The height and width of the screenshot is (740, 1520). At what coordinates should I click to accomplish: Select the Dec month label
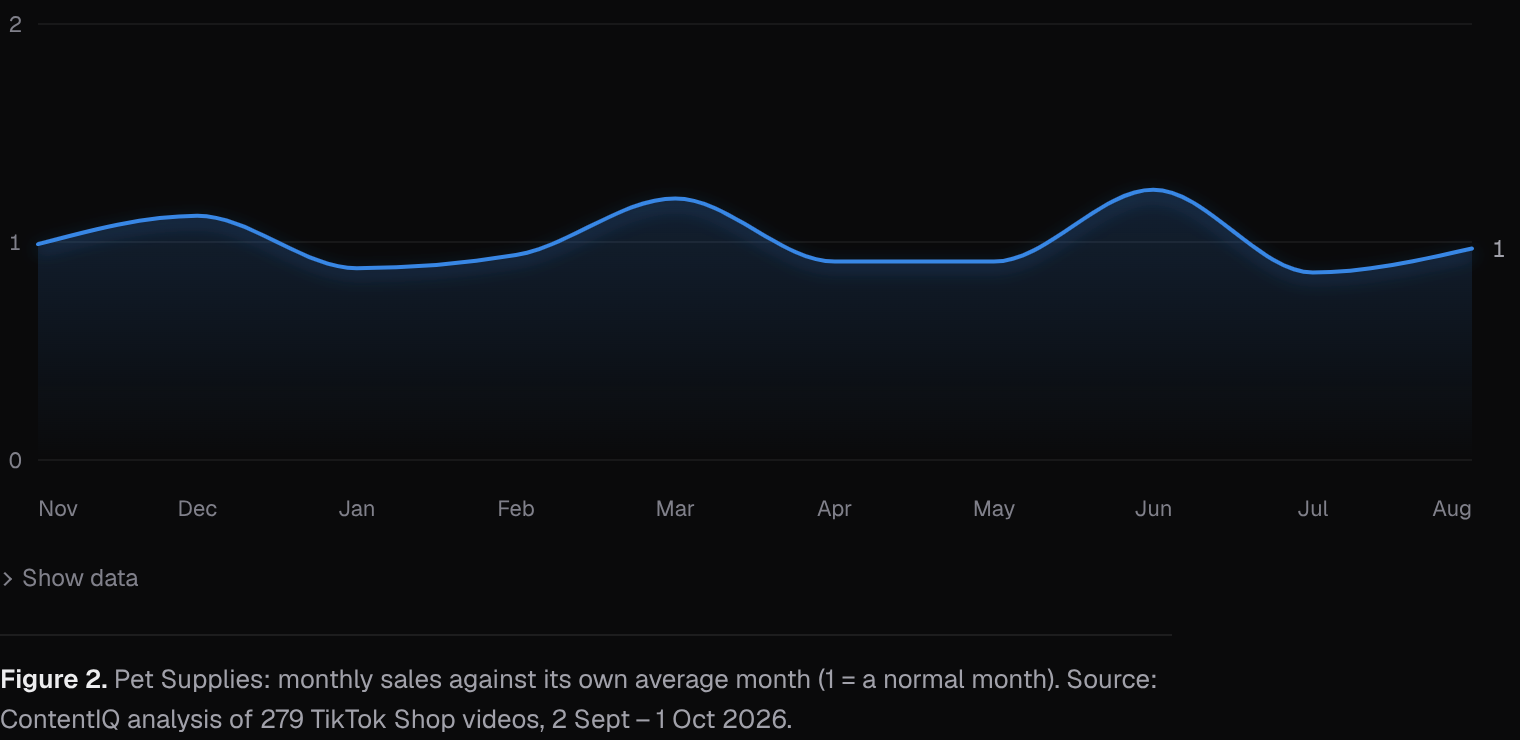(197, 509)
